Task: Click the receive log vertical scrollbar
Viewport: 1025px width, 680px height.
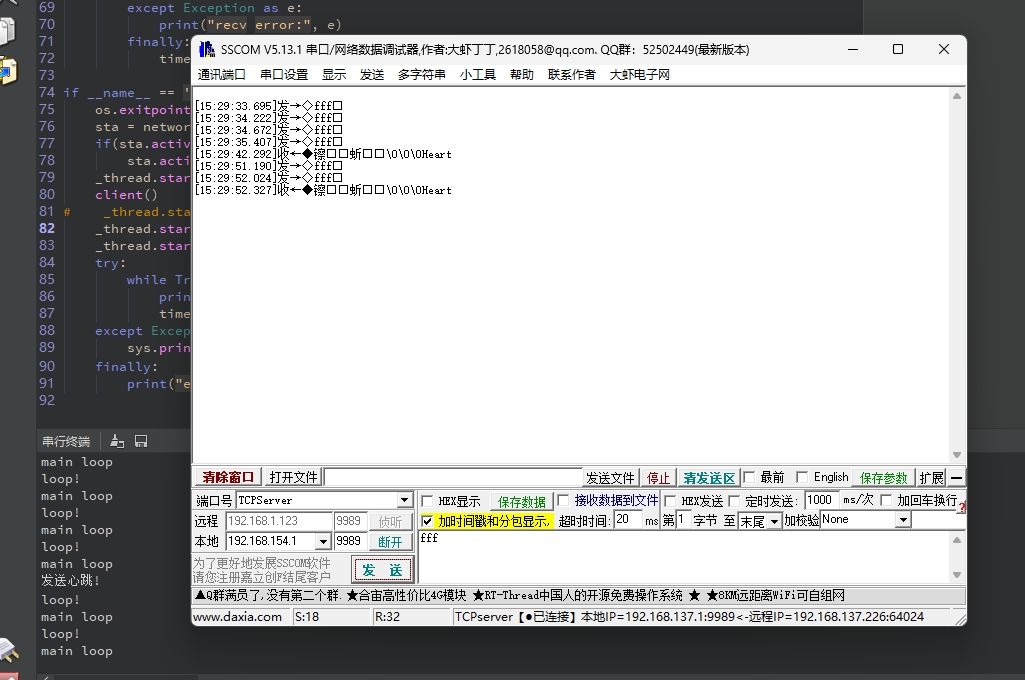Action: (x=957, y=275)
